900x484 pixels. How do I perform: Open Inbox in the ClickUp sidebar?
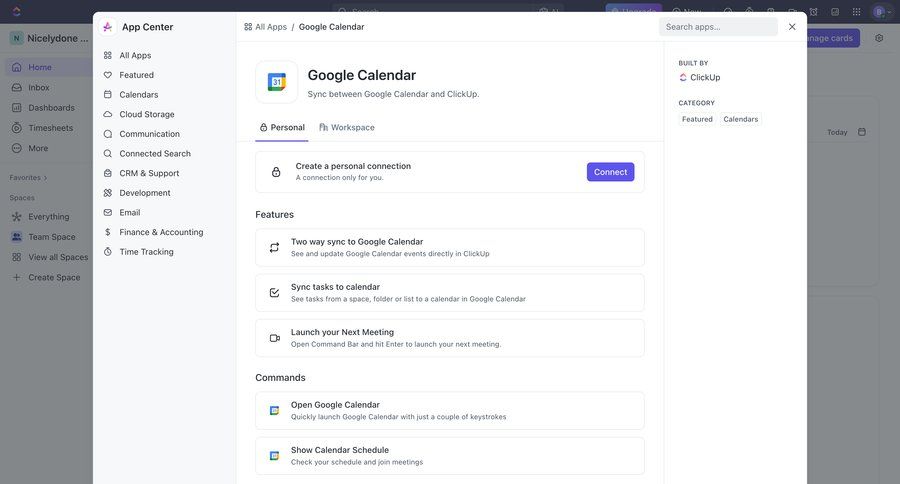(38, 87)
